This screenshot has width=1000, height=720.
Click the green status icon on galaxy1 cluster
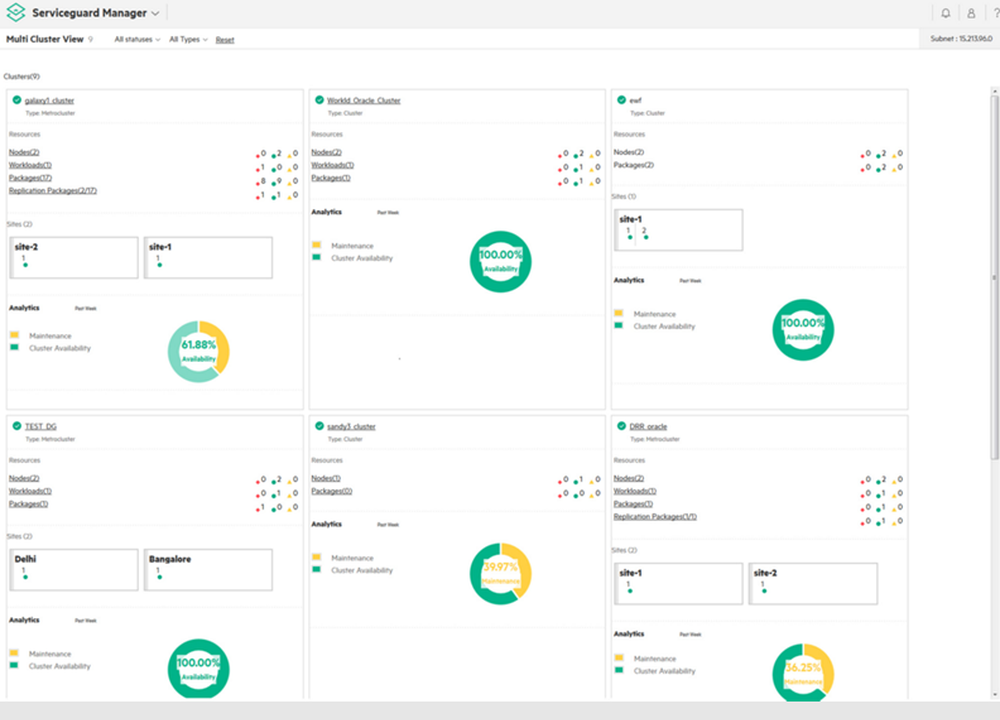[x=18, y=100]
